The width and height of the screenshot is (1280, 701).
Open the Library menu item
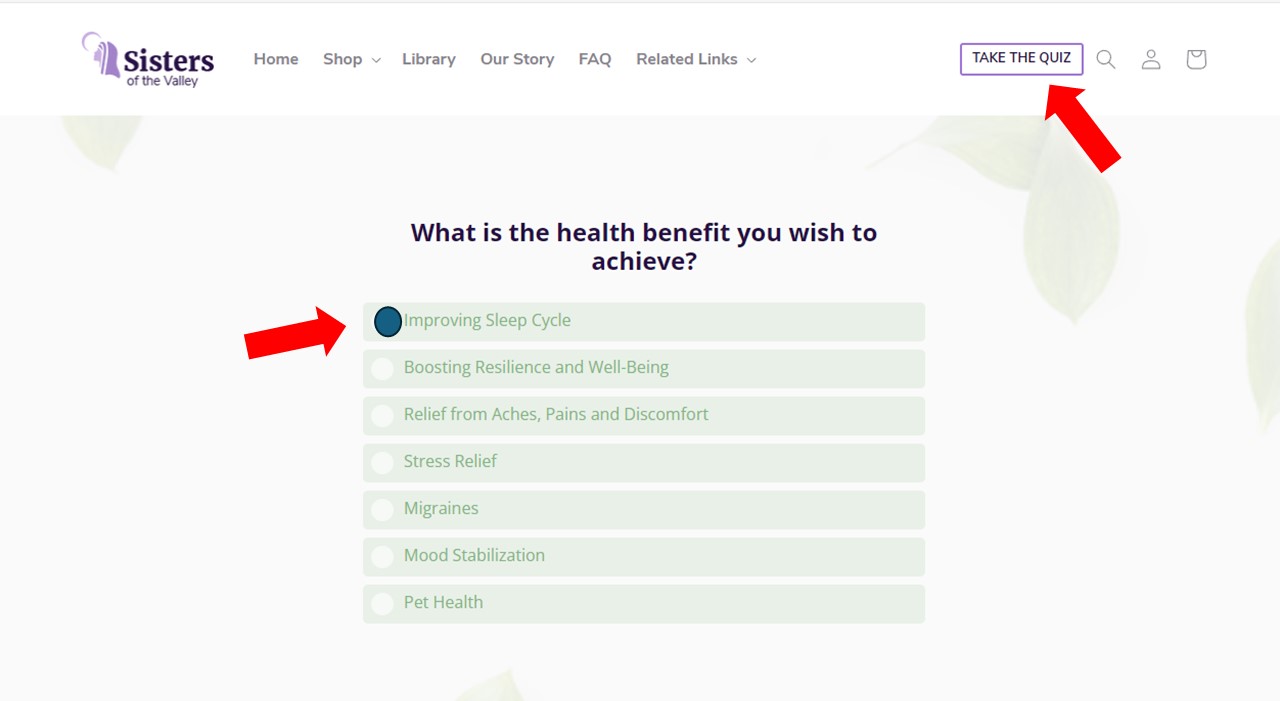pos(429,59)
